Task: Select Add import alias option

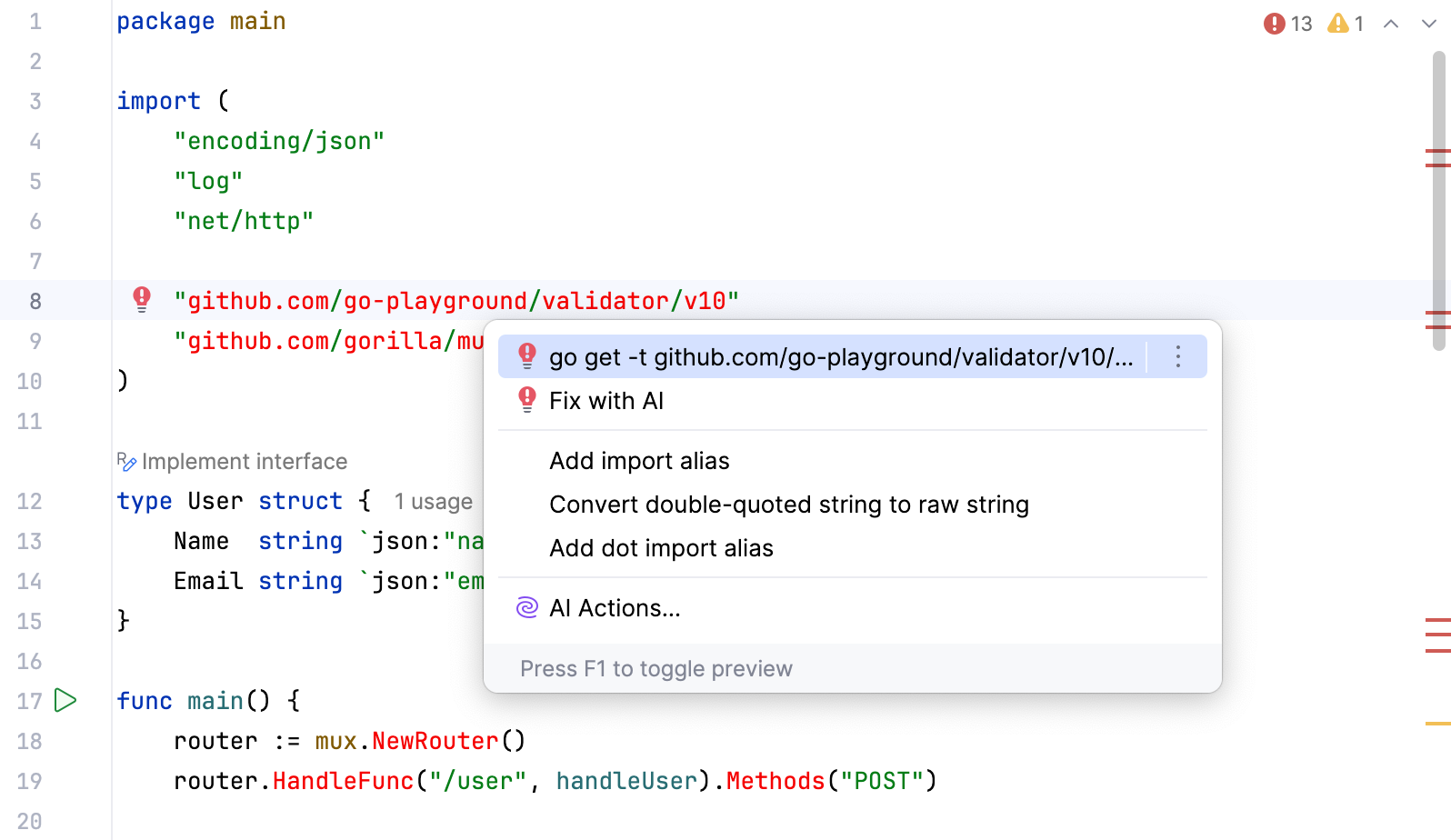Action: click(x=639, y=461)
